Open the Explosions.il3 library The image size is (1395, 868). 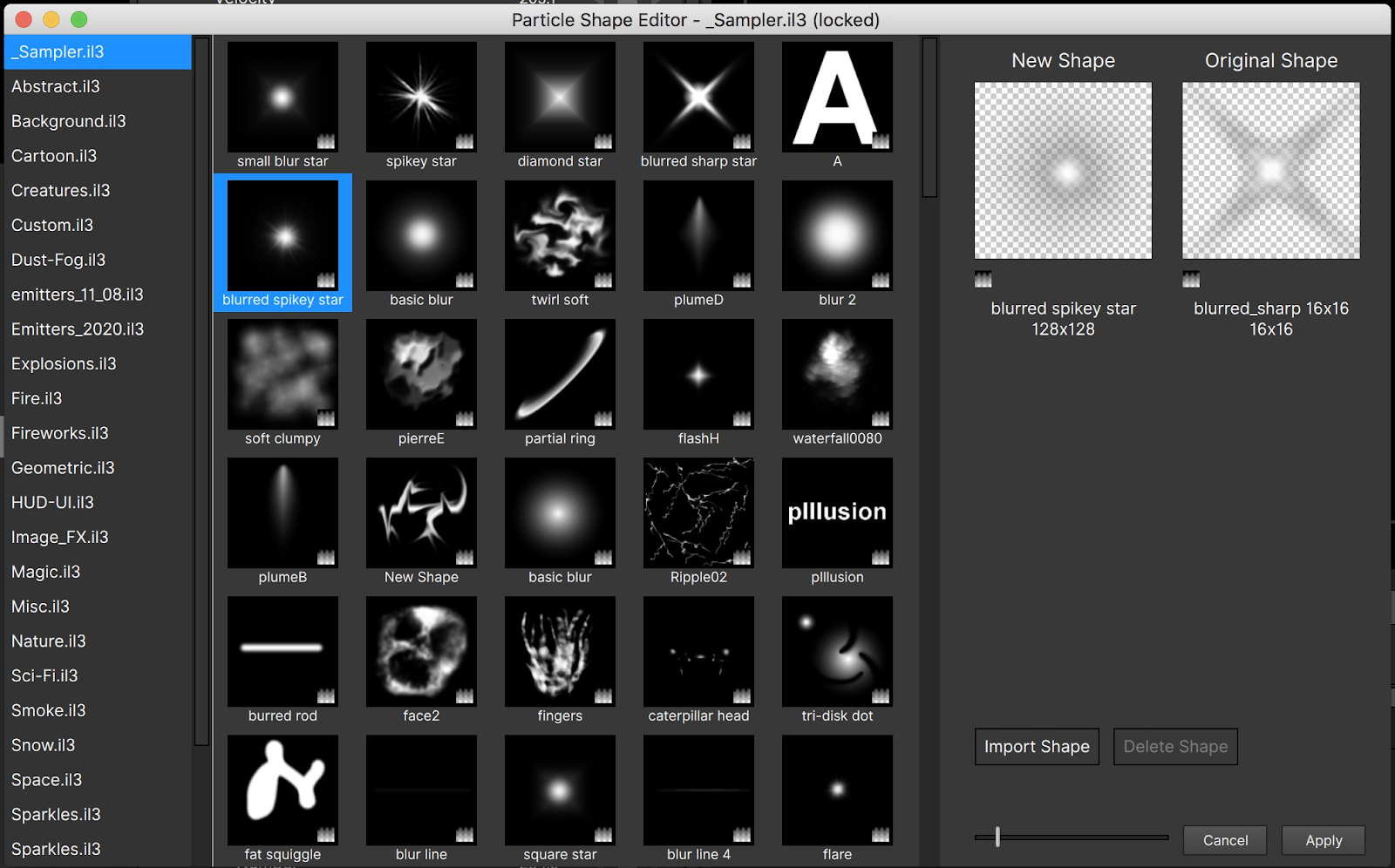pyautogui.click(x=64, y=363)
